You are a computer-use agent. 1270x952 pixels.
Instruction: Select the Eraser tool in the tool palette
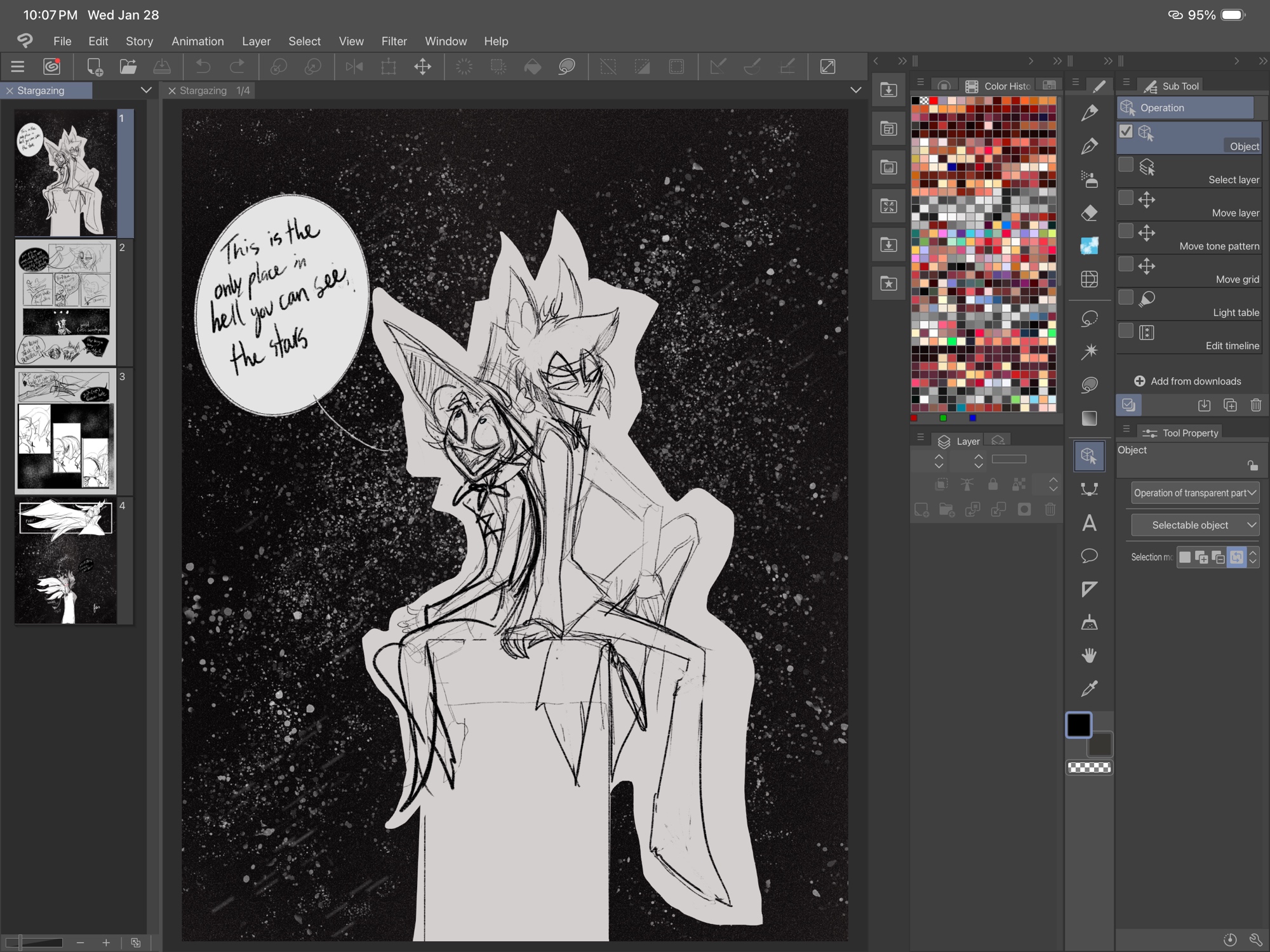point(1089,213)
